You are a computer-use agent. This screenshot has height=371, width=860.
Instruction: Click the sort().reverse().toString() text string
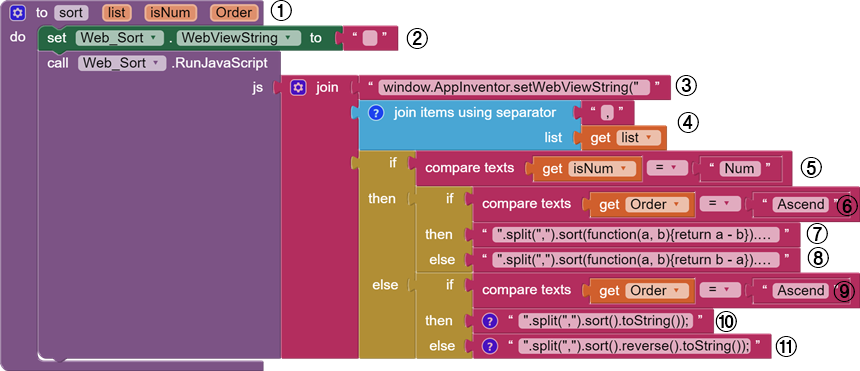click(x=635, y=346)
